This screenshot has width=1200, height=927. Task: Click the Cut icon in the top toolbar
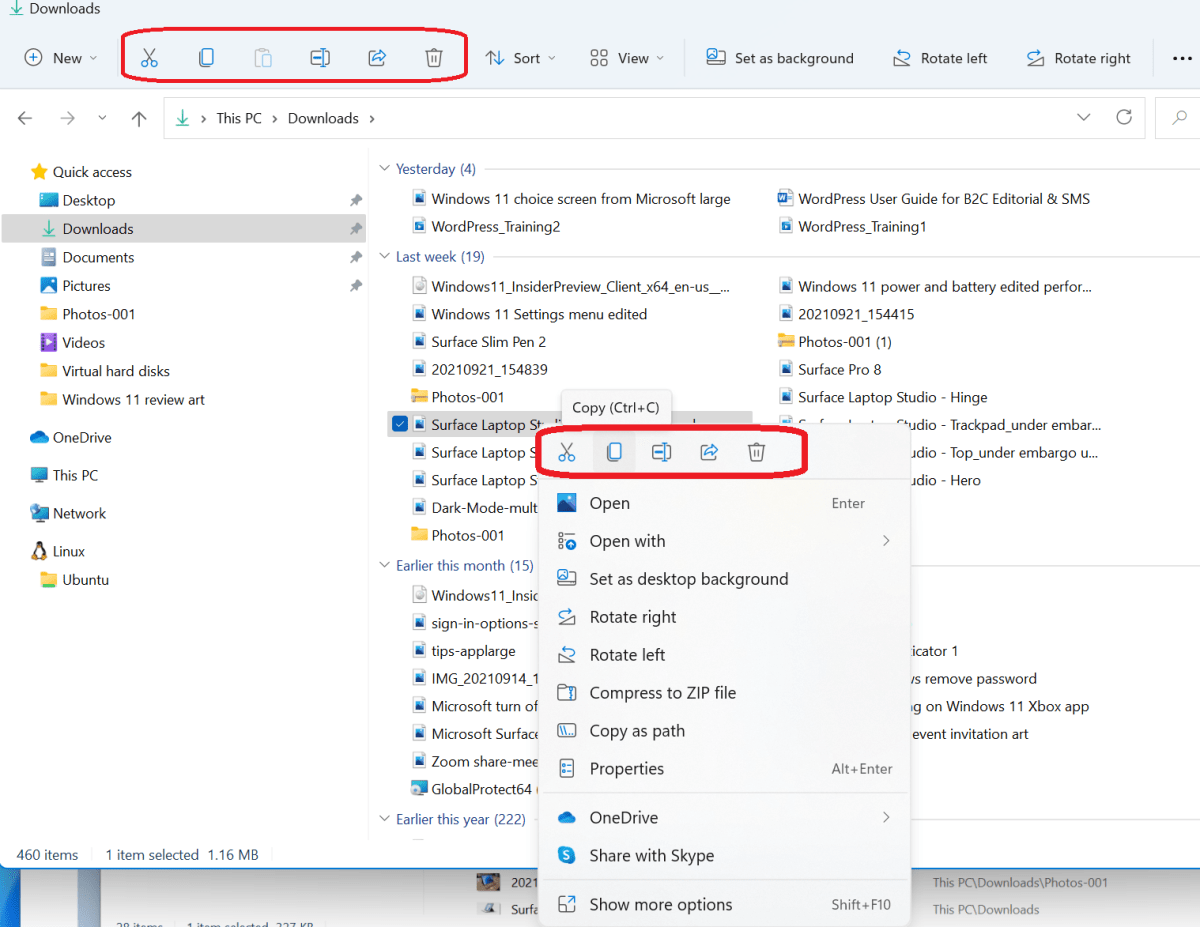click(x=149, y=58)
